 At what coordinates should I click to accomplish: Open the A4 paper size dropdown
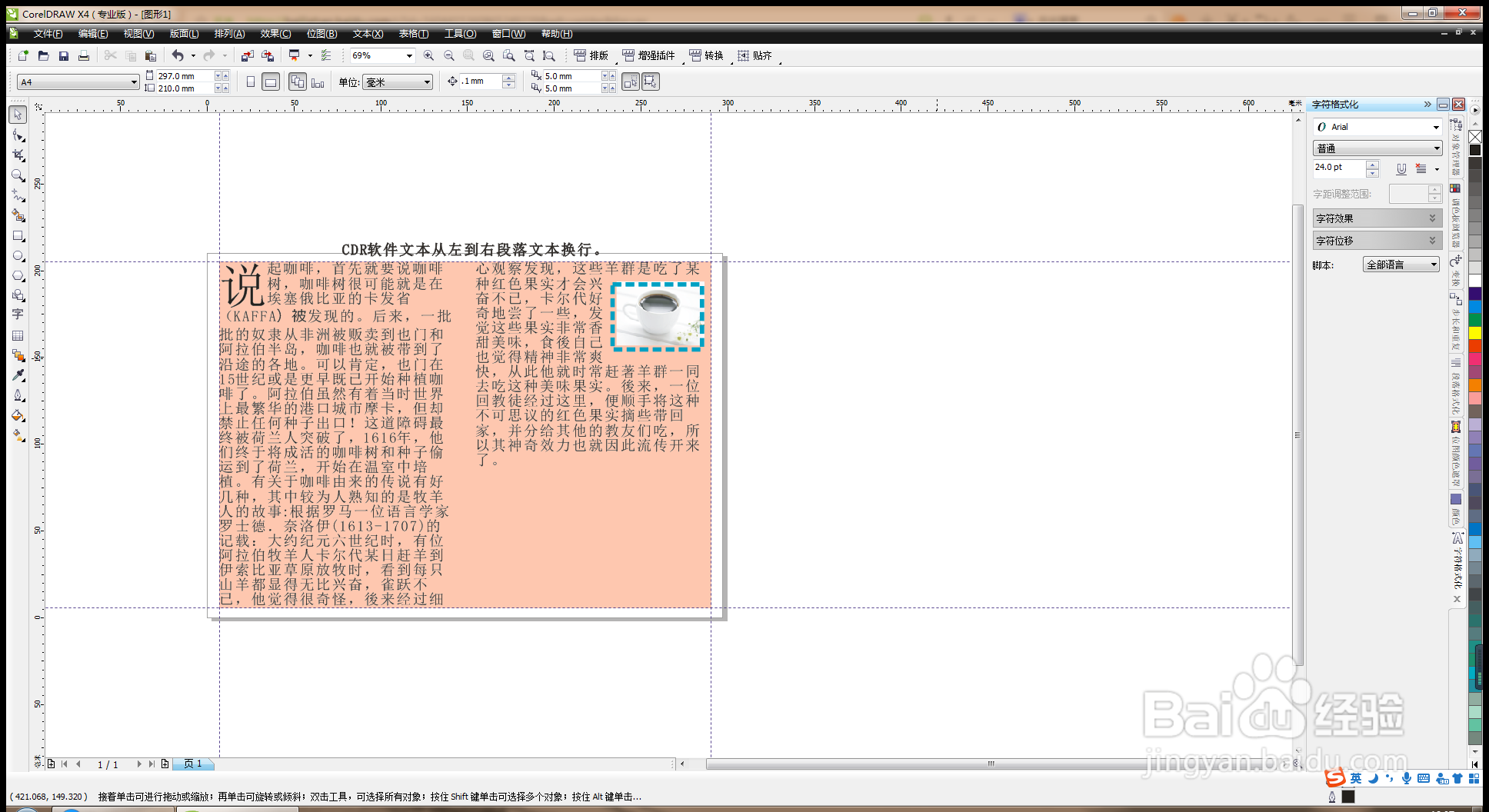pos(134,82)
